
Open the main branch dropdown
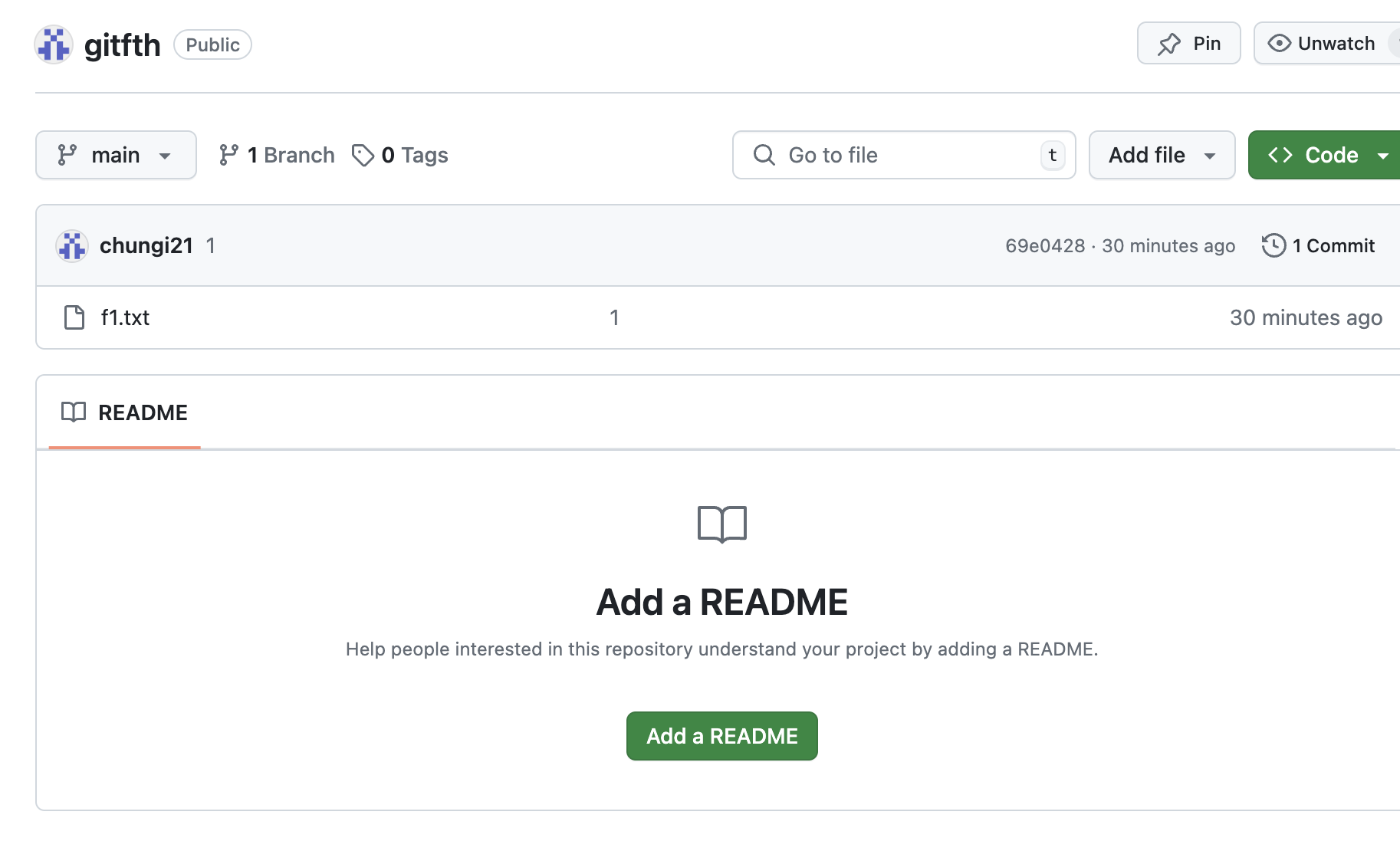tap(116, 155)
